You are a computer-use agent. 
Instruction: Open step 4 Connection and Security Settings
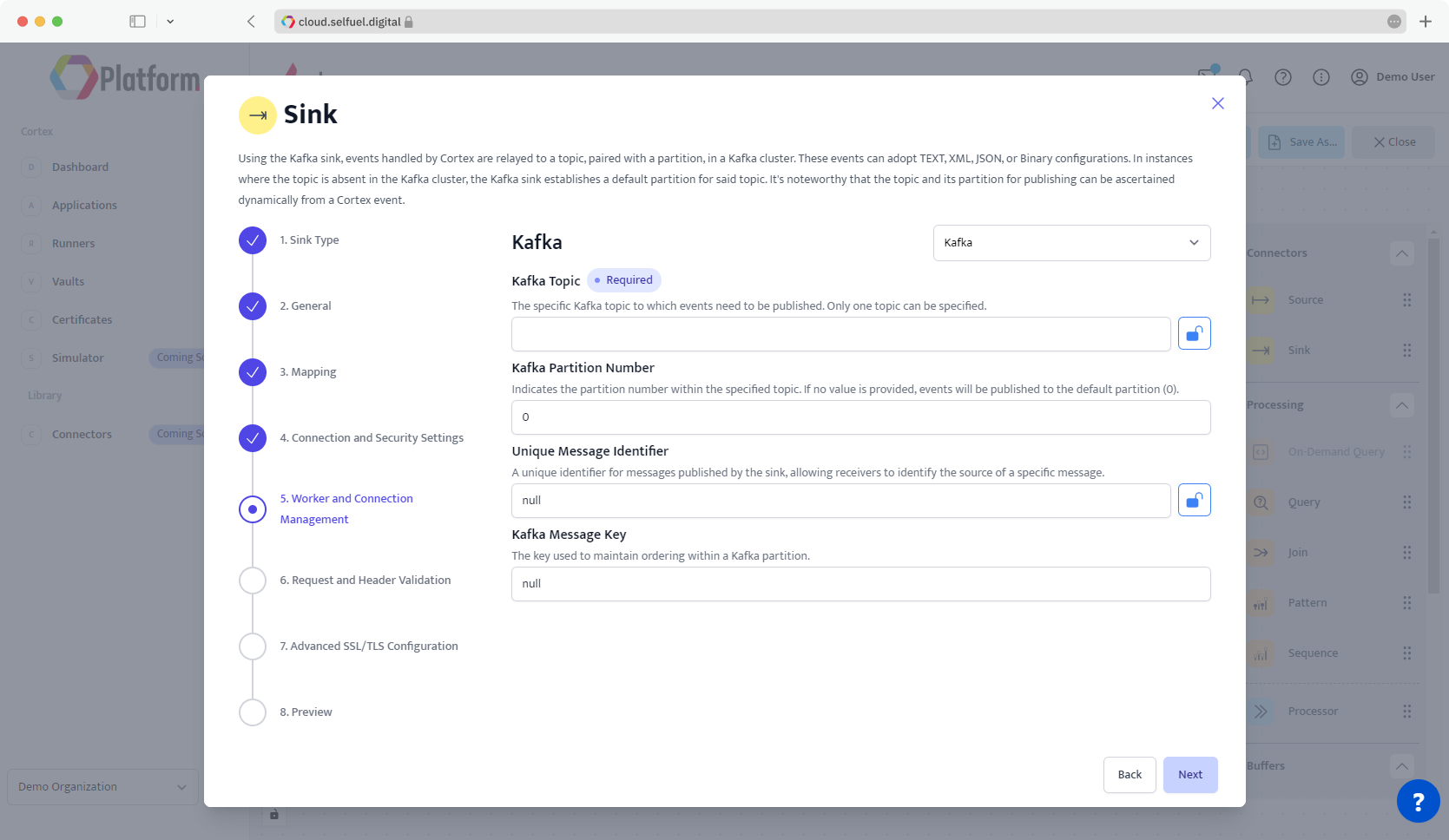click(372, 438)
